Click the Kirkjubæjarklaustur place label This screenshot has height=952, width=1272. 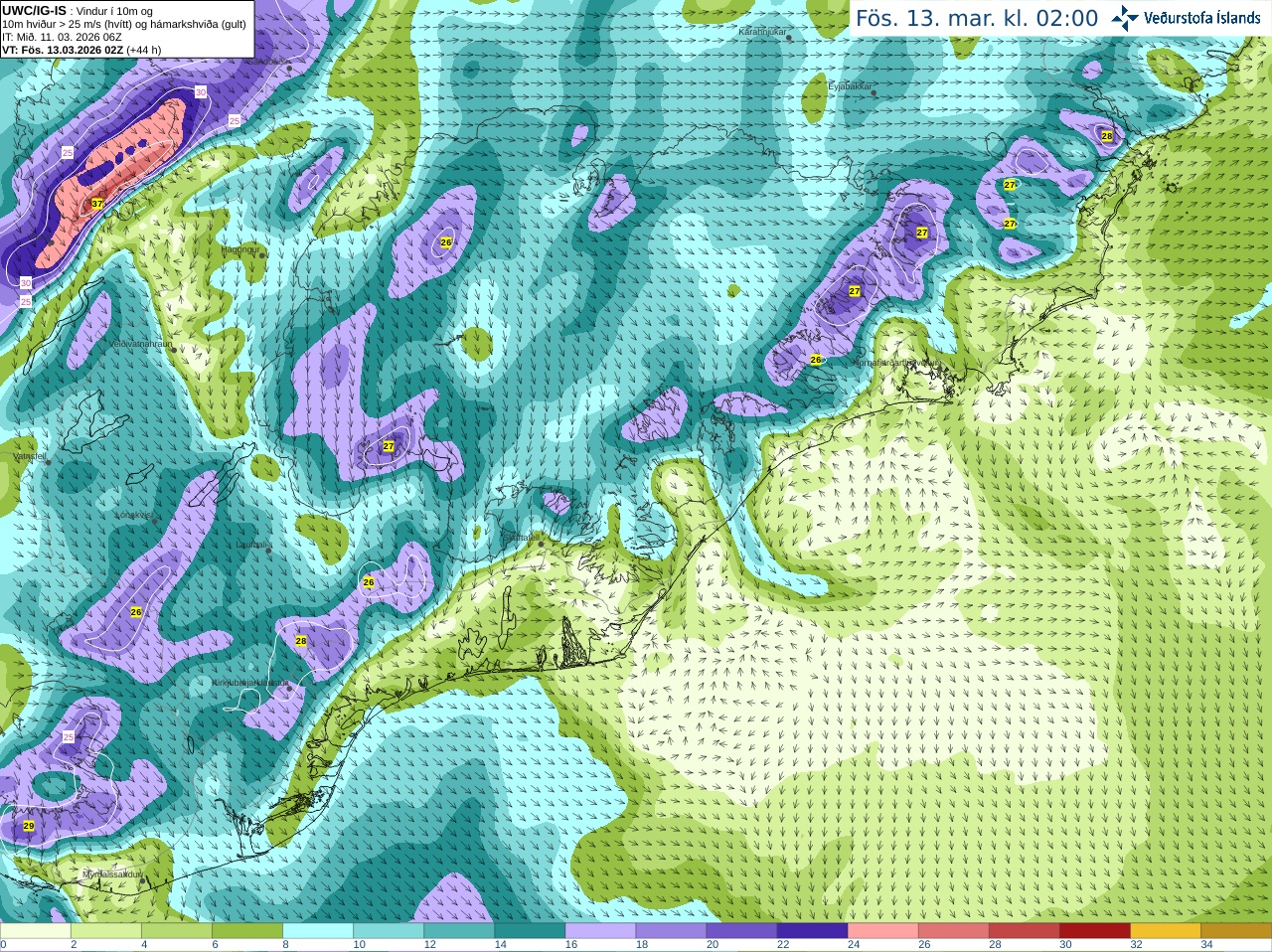248,683
